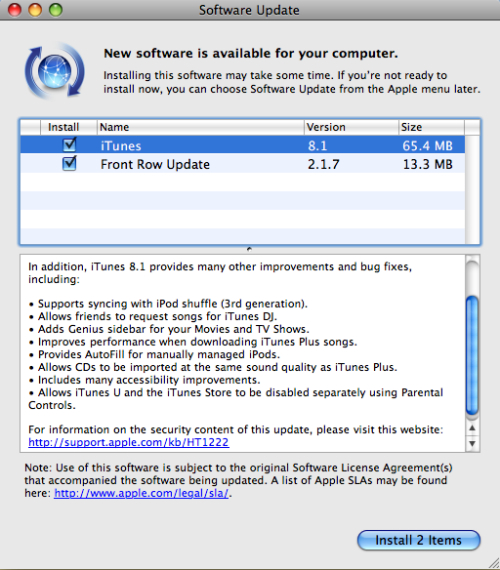
Task: Zoom the Software Update window green button
Action: tap(55, 10)
